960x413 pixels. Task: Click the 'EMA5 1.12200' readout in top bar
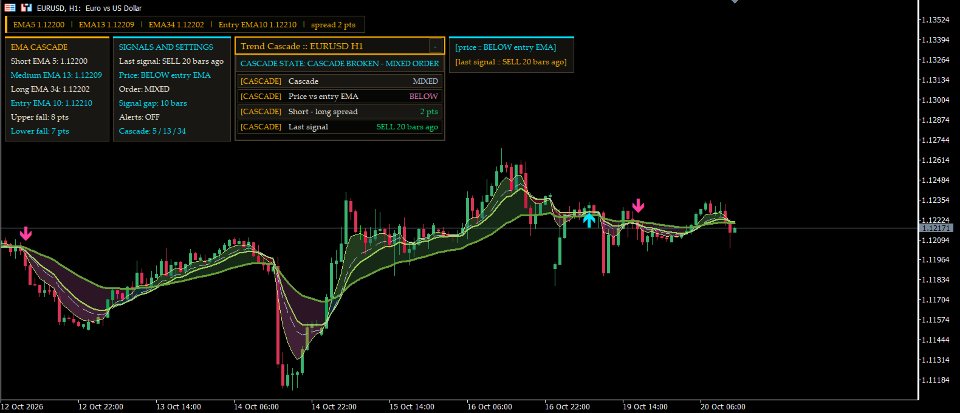(37, 25)
